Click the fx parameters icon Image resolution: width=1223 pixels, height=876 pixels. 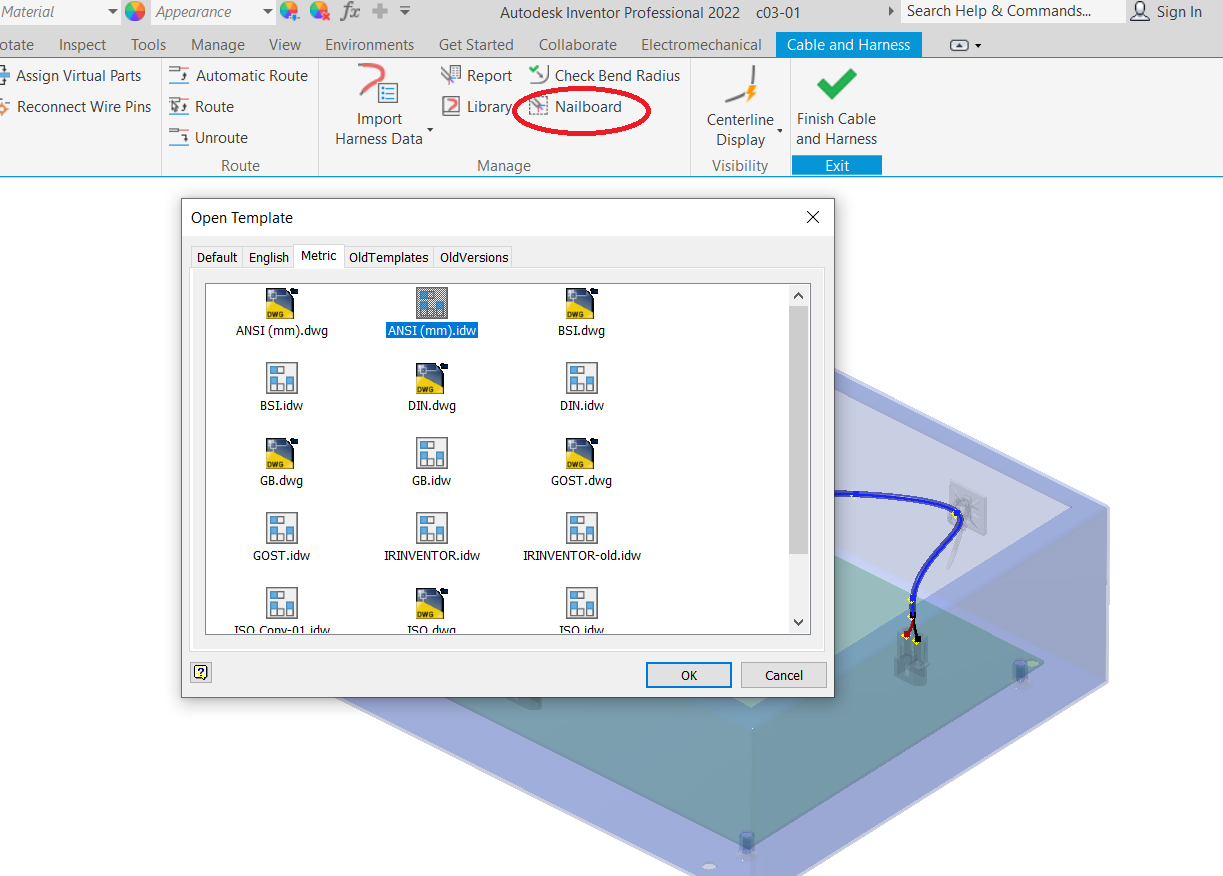[x=350, y=11]
